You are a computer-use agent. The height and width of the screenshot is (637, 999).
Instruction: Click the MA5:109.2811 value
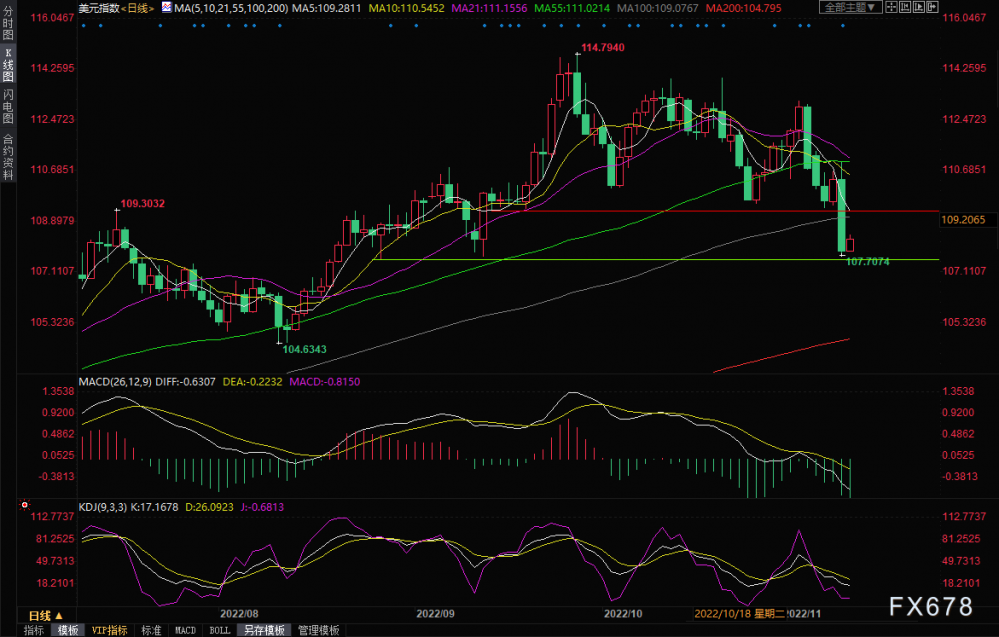(x=326, y=8)
